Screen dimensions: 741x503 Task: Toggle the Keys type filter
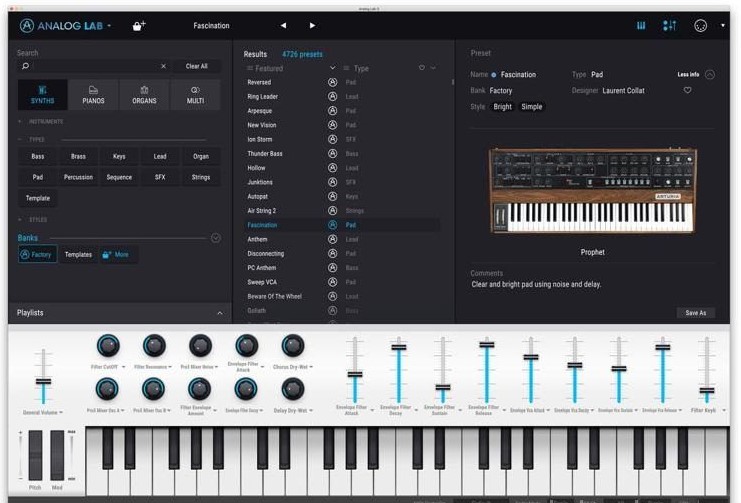tap(119, 156)
